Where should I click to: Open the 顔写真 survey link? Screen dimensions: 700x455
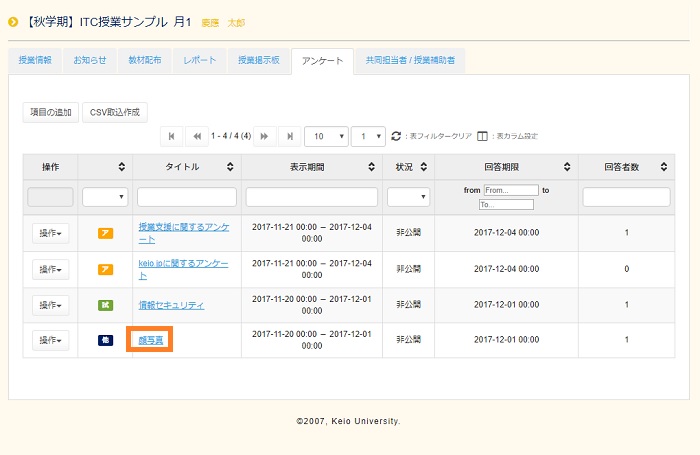(152, 340)
